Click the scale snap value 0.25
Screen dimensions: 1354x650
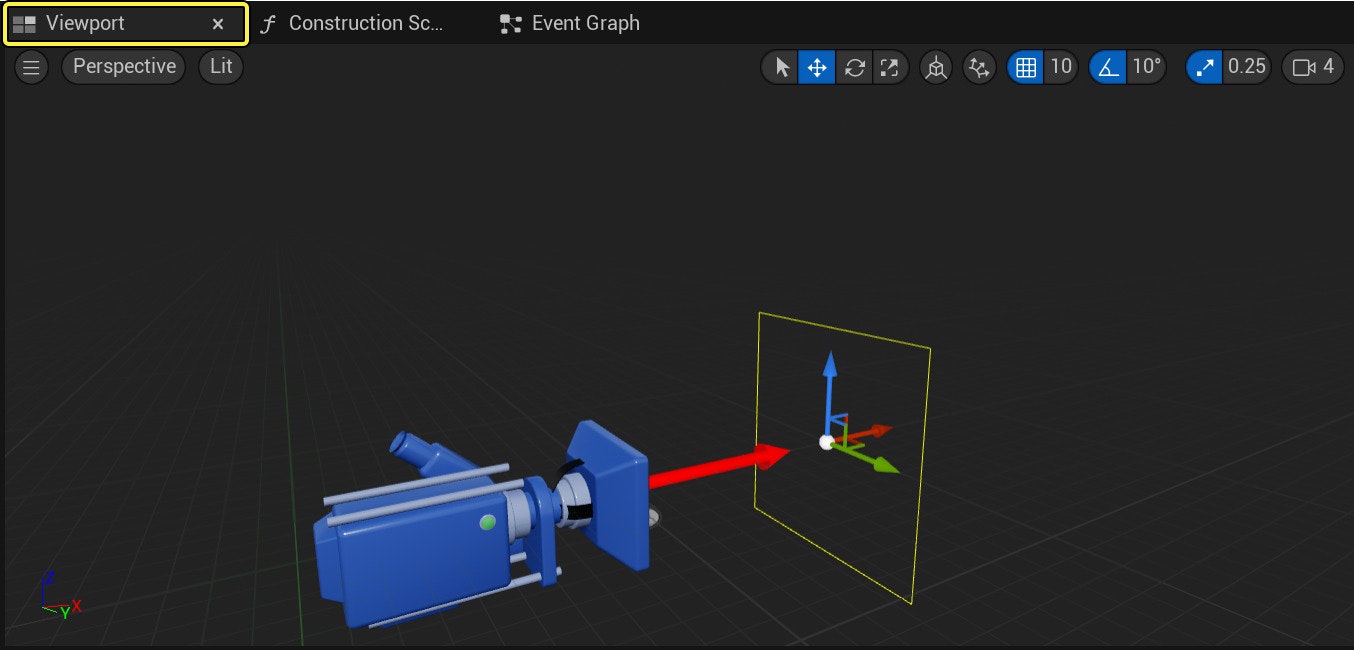[1245, 67]
